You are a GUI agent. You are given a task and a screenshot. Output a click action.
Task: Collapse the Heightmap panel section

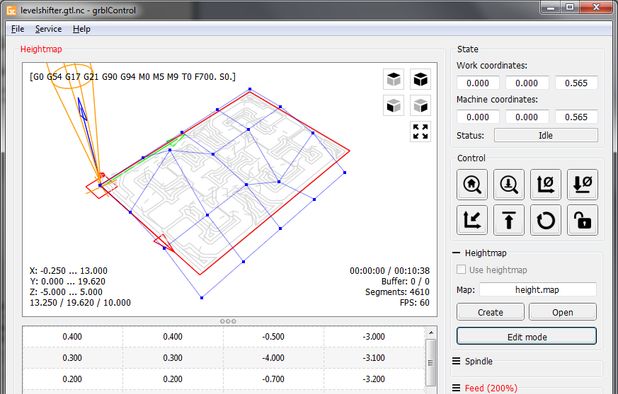(456, 253)
